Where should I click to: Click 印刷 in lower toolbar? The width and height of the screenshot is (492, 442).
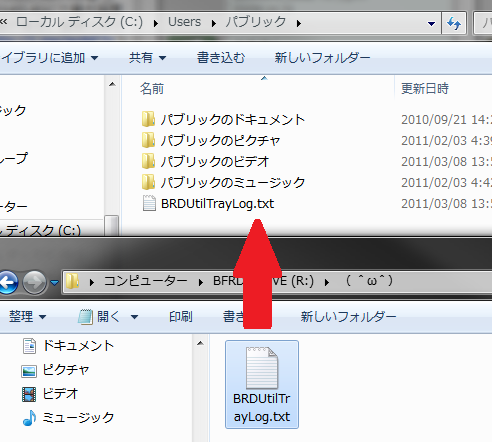click(181, 317)
